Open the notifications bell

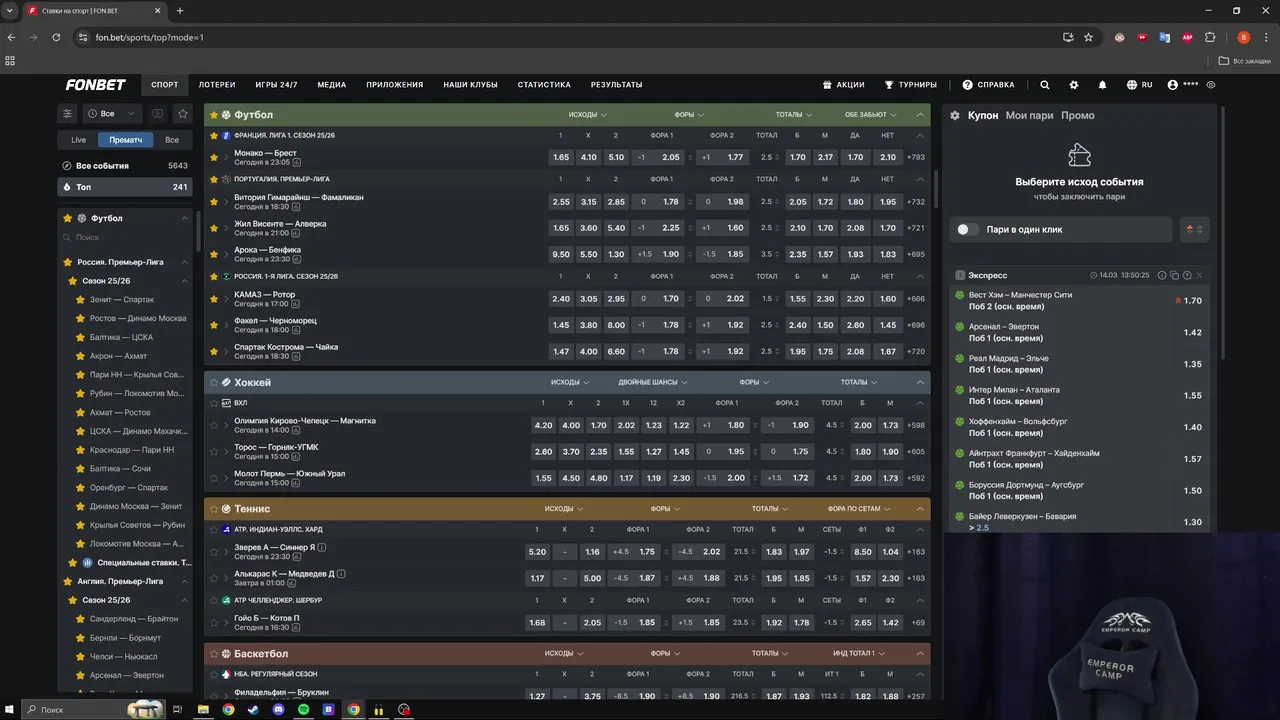(1103, 85)
